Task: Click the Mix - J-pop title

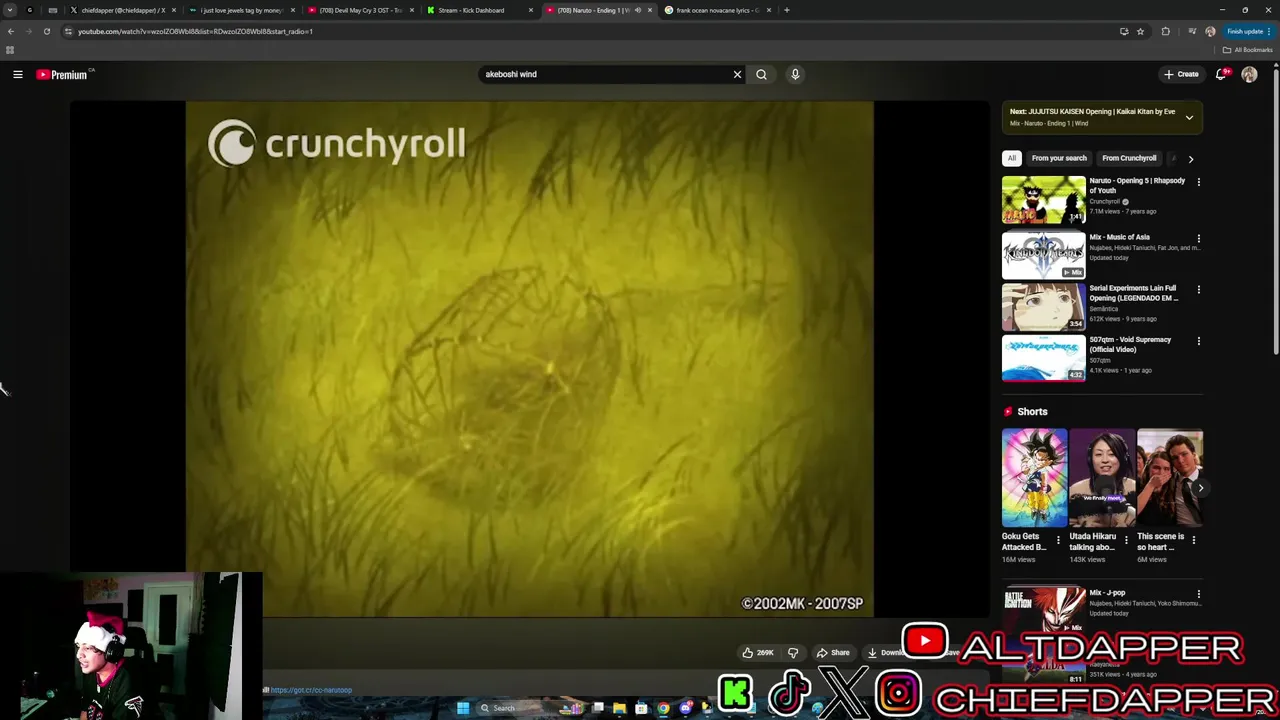Action: pos(1107,593)
